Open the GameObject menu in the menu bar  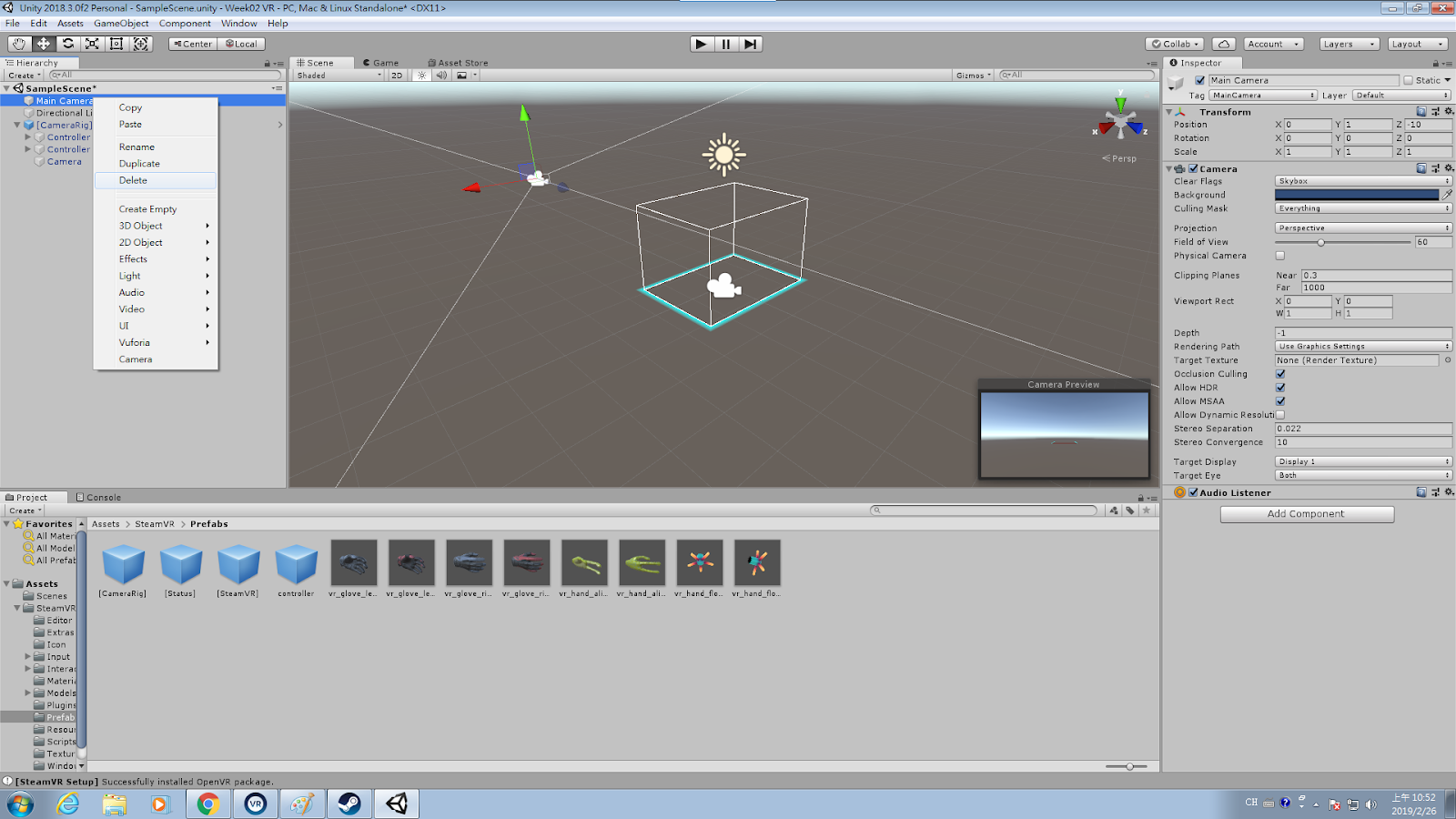(x=121, y=24)
